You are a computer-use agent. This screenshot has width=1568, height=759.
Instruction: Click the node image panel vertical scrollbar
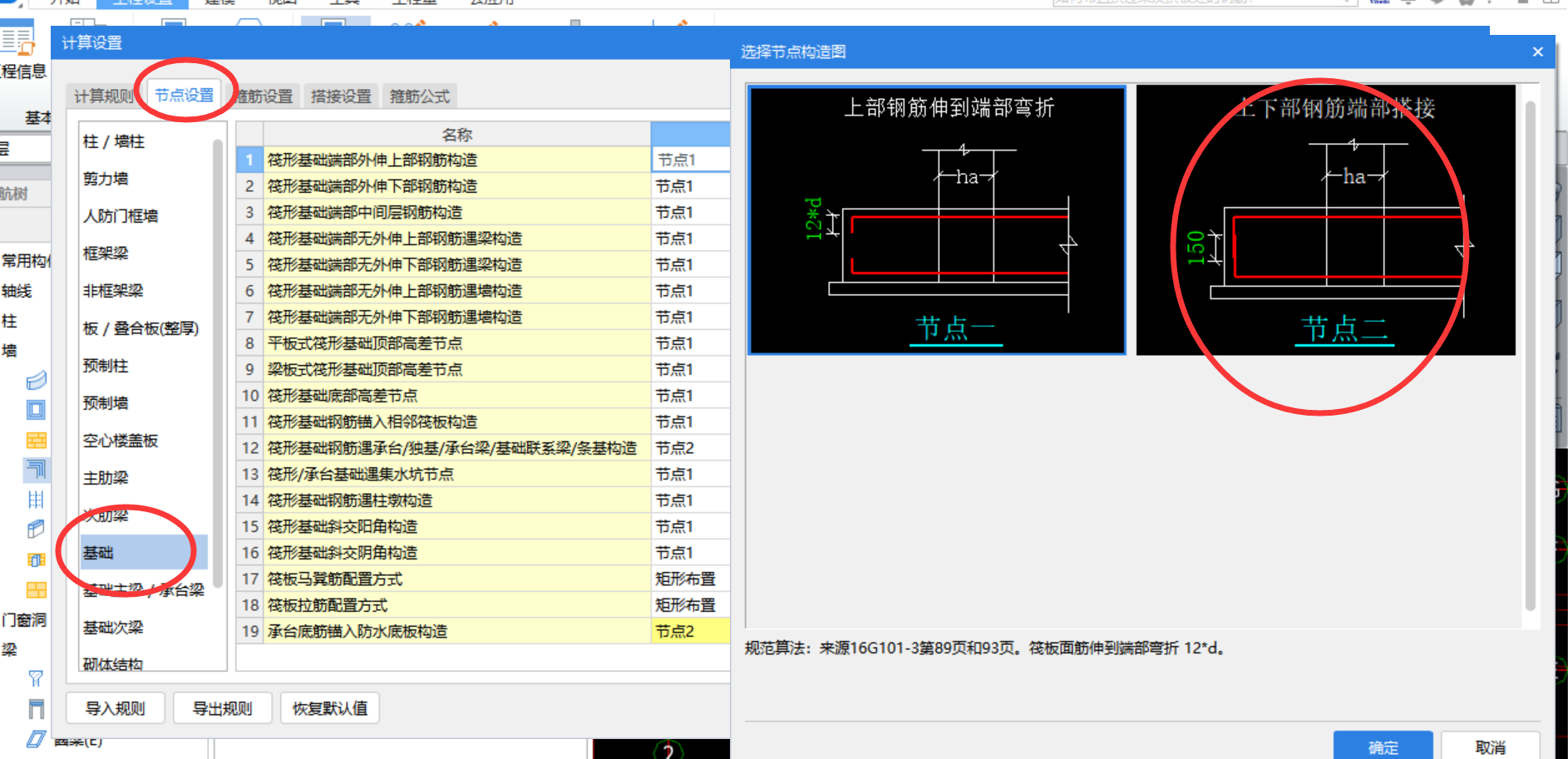[1531, 356]
